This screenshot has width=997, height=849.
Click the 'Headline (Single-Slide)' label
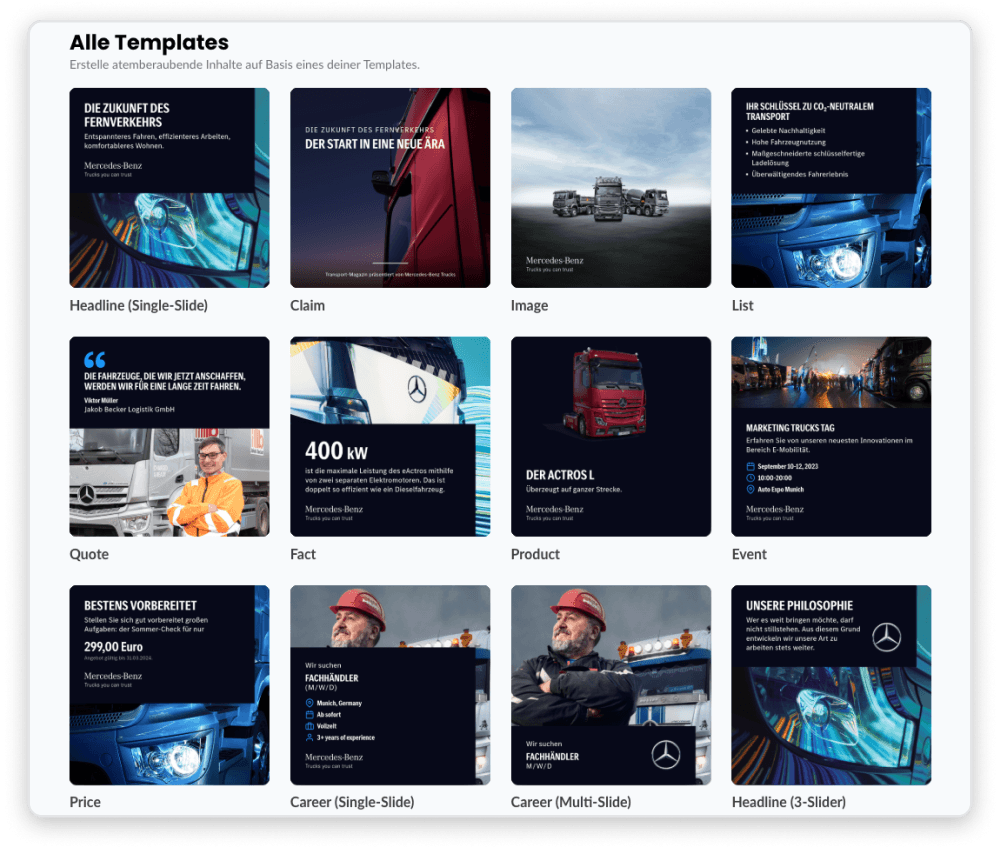pos(139,306)
